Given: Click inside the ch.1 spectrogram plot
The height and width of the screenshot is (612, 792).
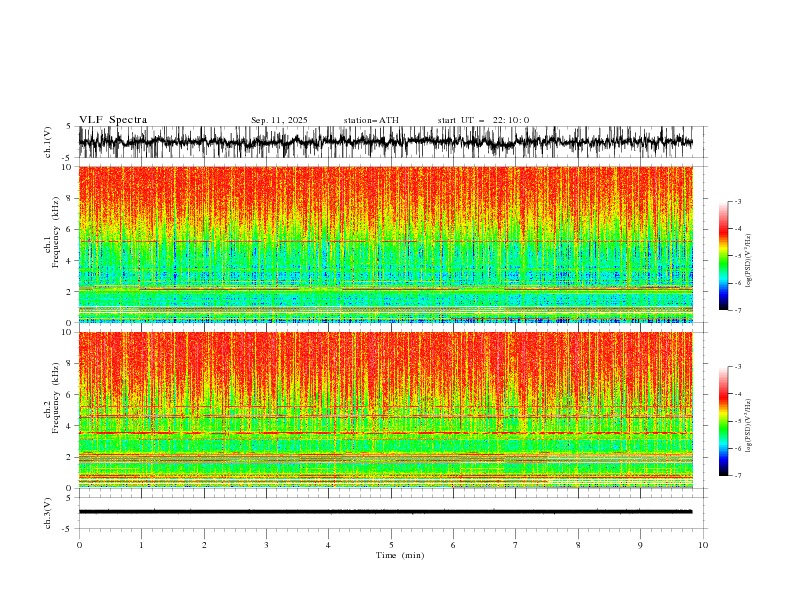Looking at the screenshot, I should point(386,244).
